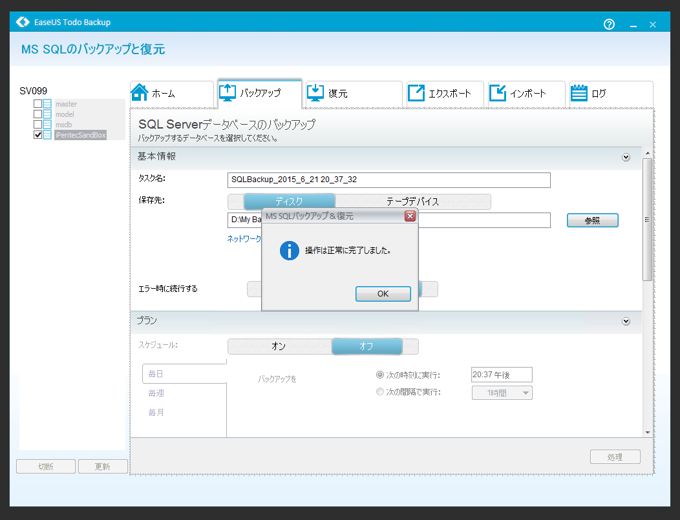Image resolution: width=680 pixels, height=520 pixels.
Task: Open the help question mark icon
Action: (x=609, y=24)
